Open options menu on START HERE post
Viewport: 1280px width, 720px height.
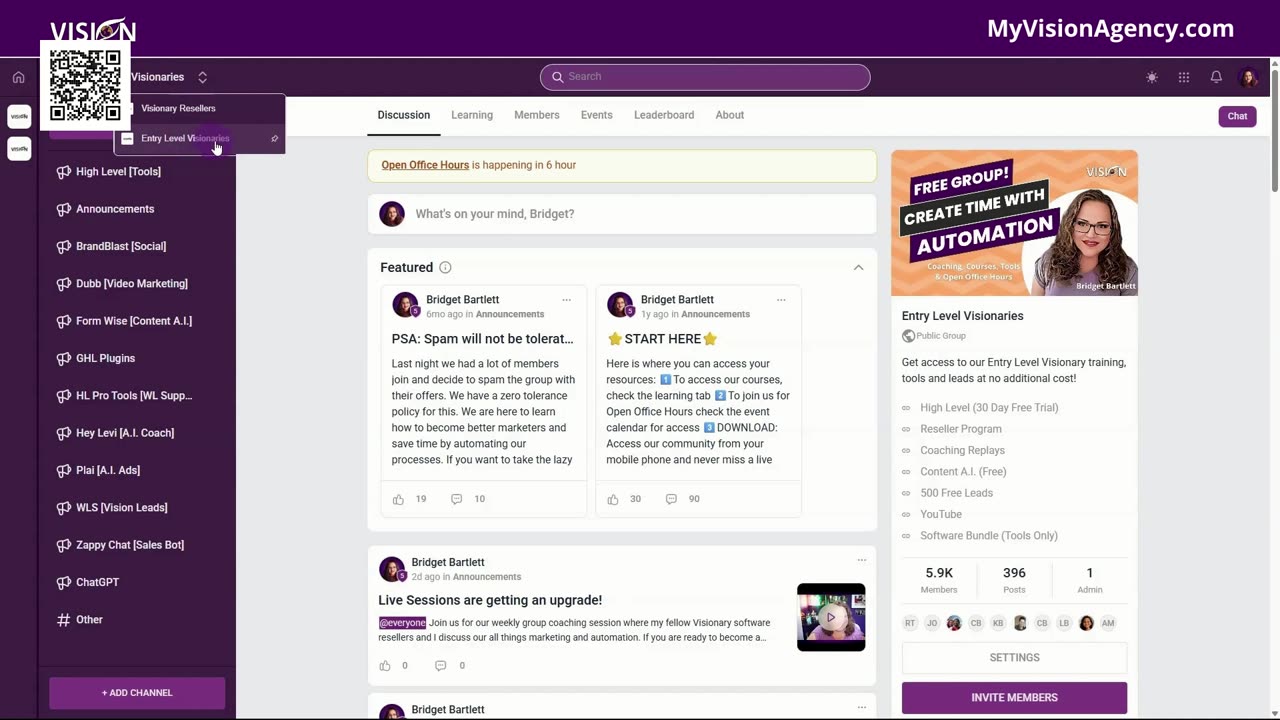pyautogui.click(x=781, y=300)
